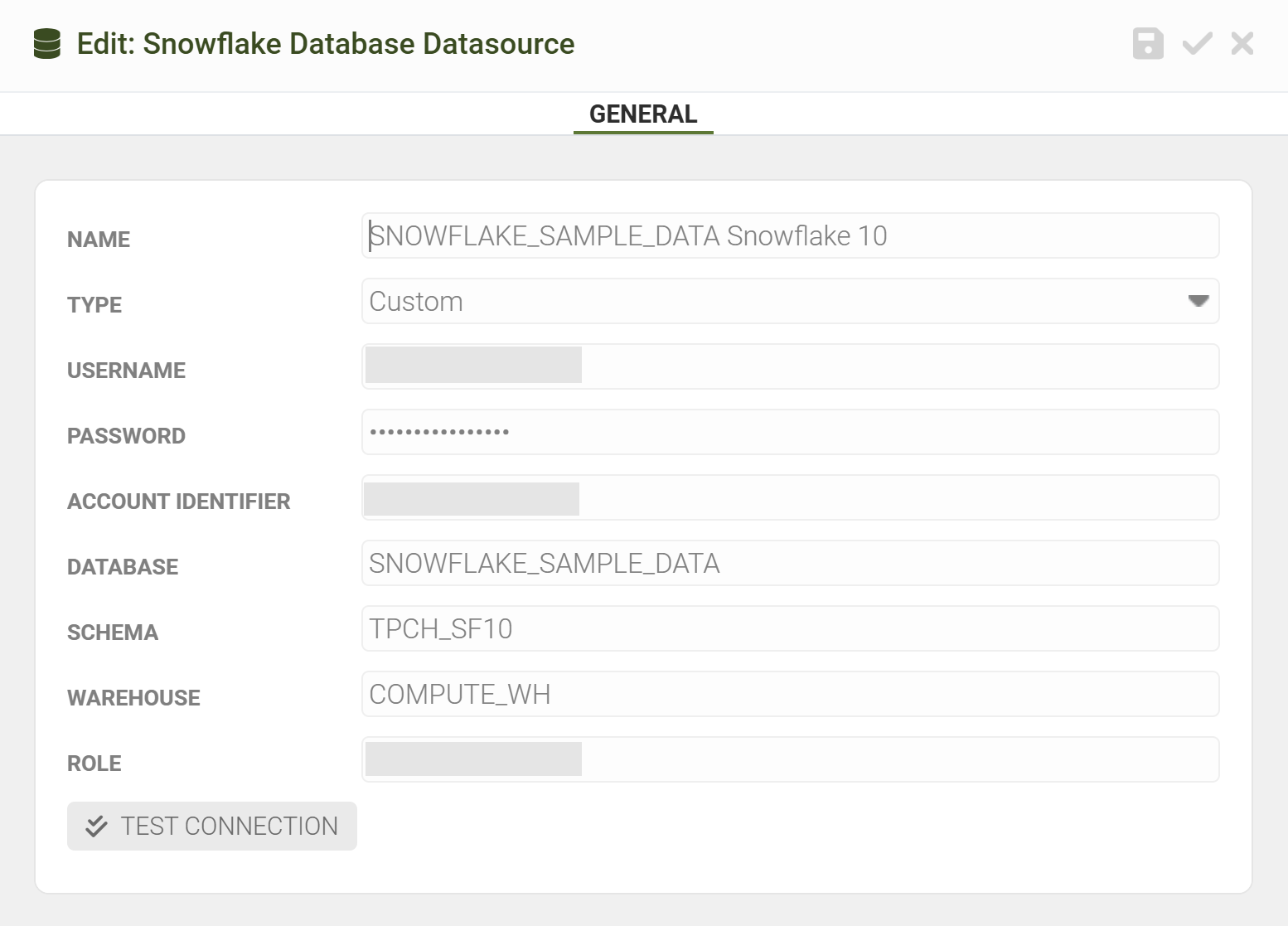Click into the PASSWORD field
Viewport: 1288px width, 926px height.
click(790, 433)
